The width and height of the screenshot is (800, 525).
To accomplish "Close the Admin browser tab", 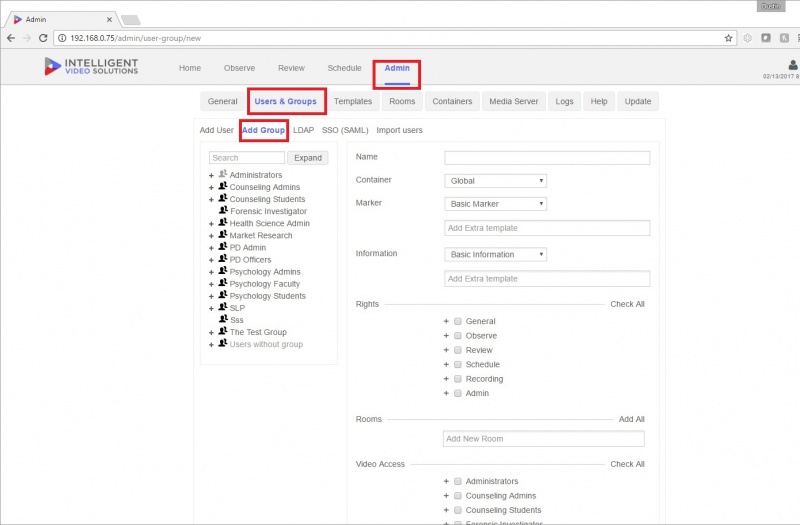I will point(109,19).
